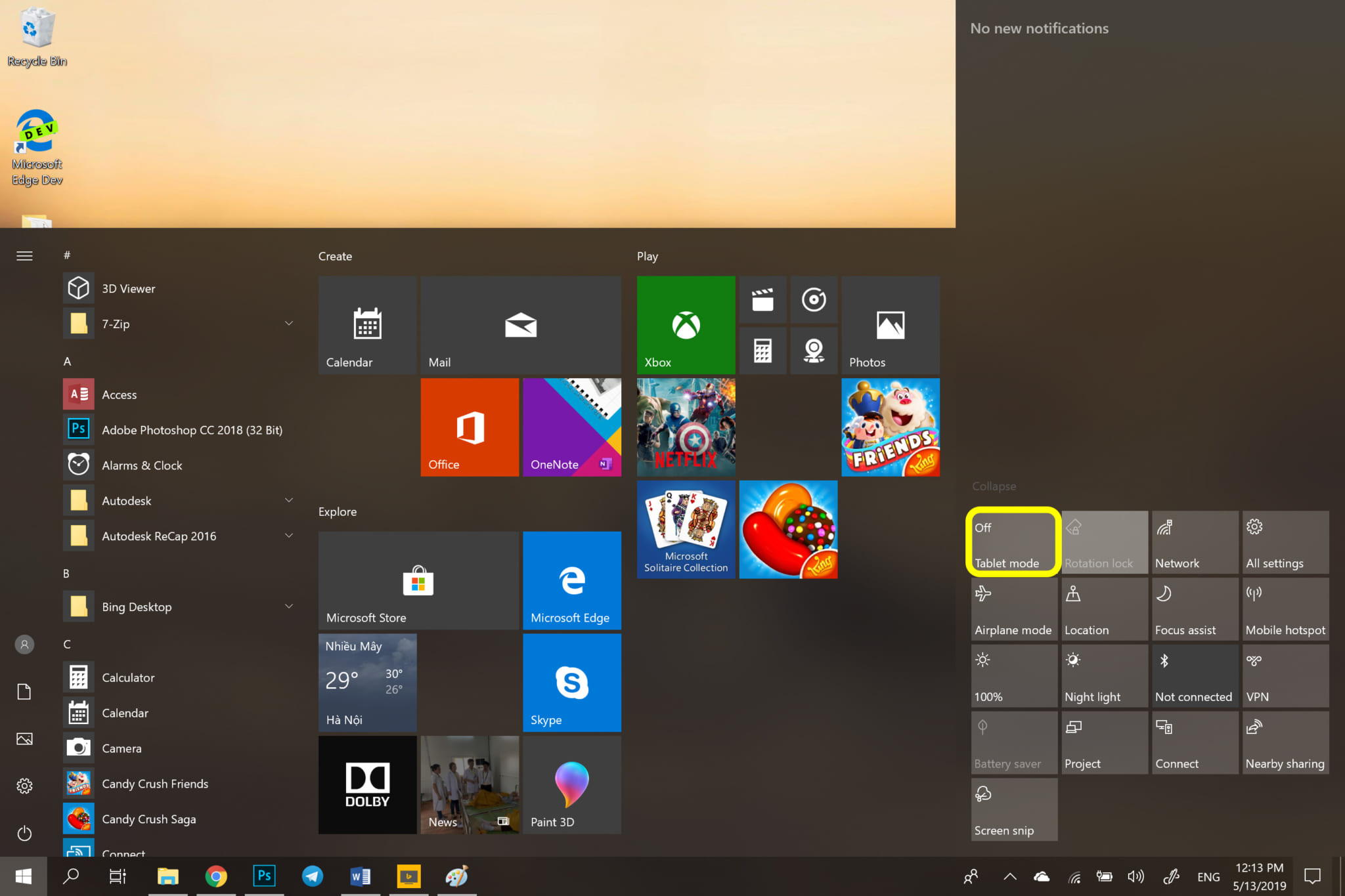The height and width of the screenshot is (896, 1345).
Task: Open Word from the taskbar
Action: pyautogui.click(x=361, y=876)
